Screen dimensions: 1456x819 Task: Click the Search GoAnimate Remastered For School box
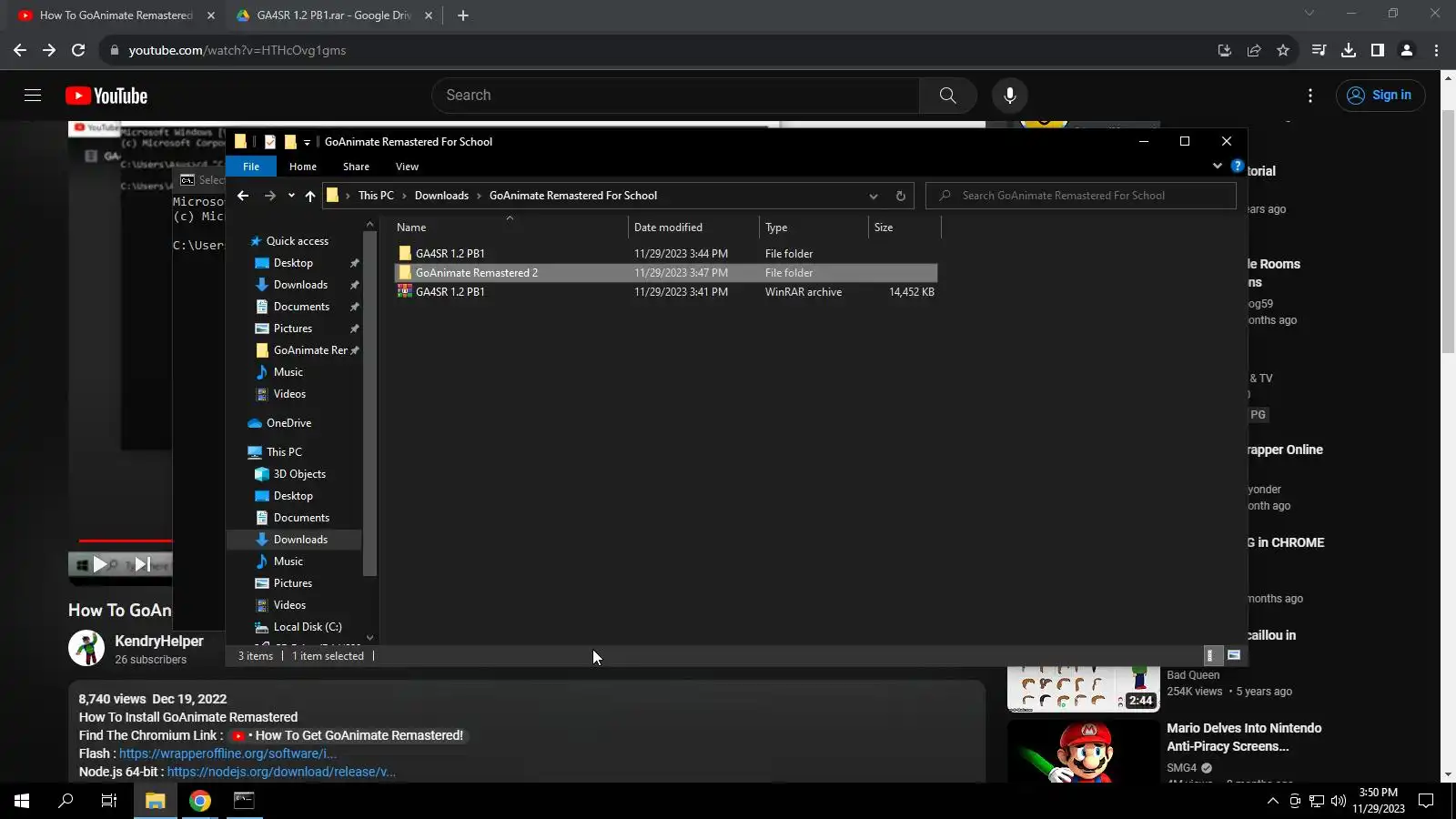coord(1081,196)
